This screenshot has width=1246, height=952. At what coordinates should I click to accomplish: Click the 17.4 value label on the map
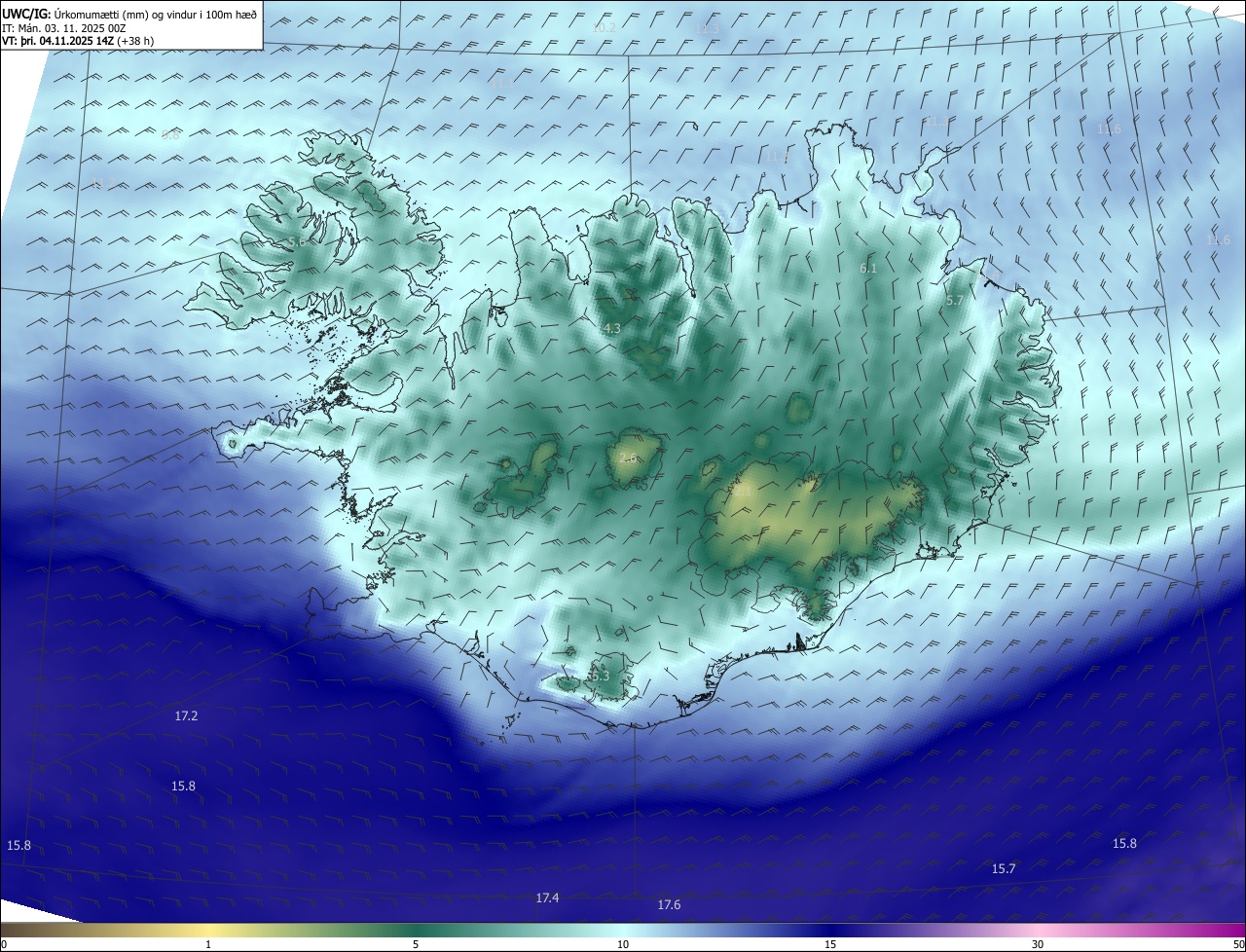[x=547, y=897]
